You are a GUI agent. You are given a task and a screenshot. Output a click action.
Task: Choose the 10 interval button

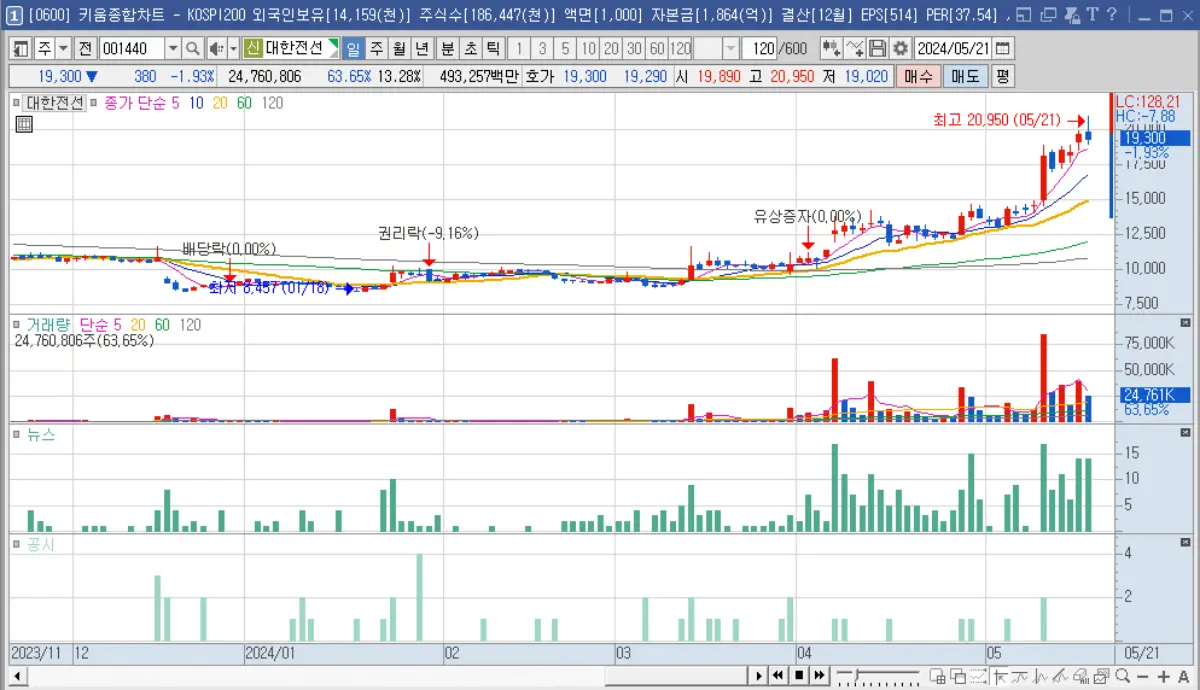(x=588, y=49)
